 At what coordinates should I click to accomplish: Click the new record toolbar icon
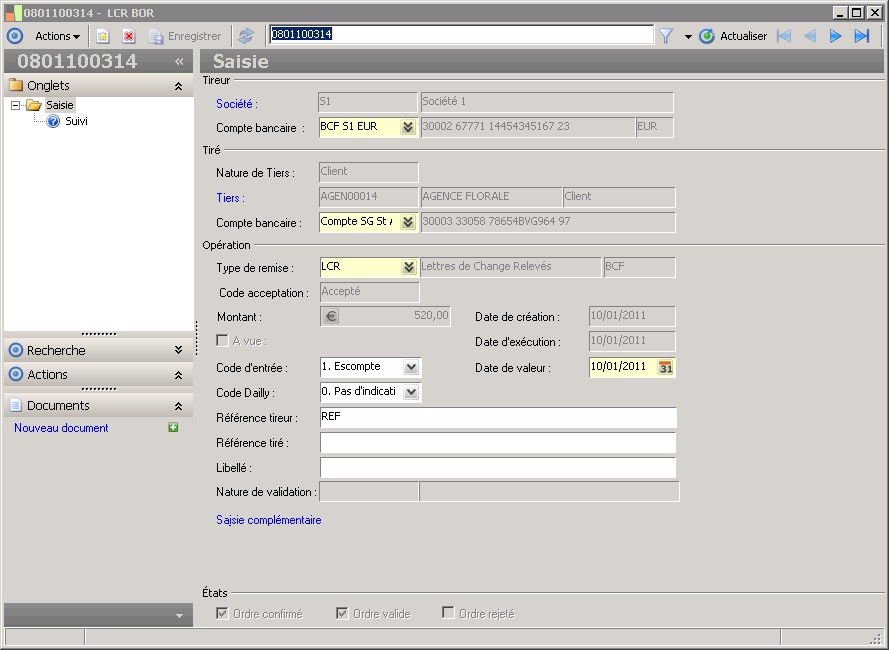coord(103,36)
